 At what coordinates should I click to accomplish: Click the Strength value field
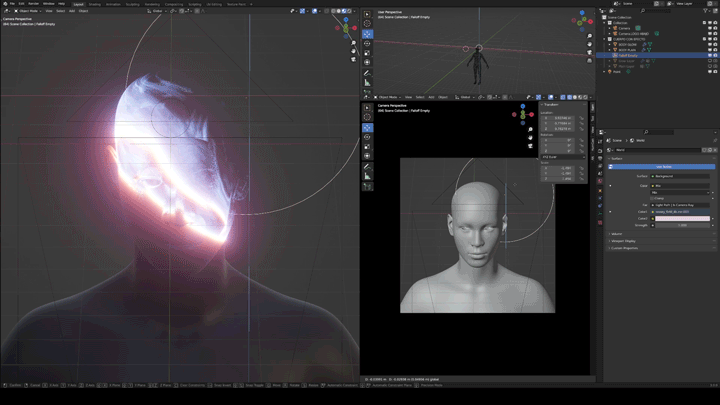click(680, 225)
